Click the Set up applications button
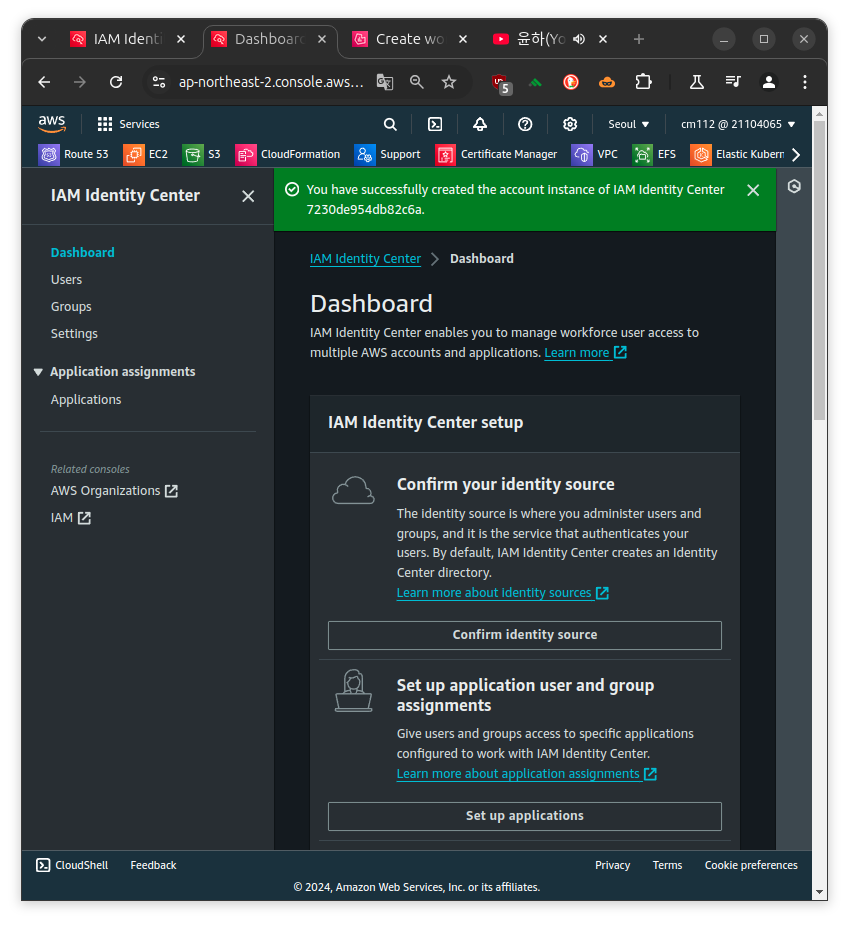This screenshot has height=925, width=849. (x=525, y=816)
